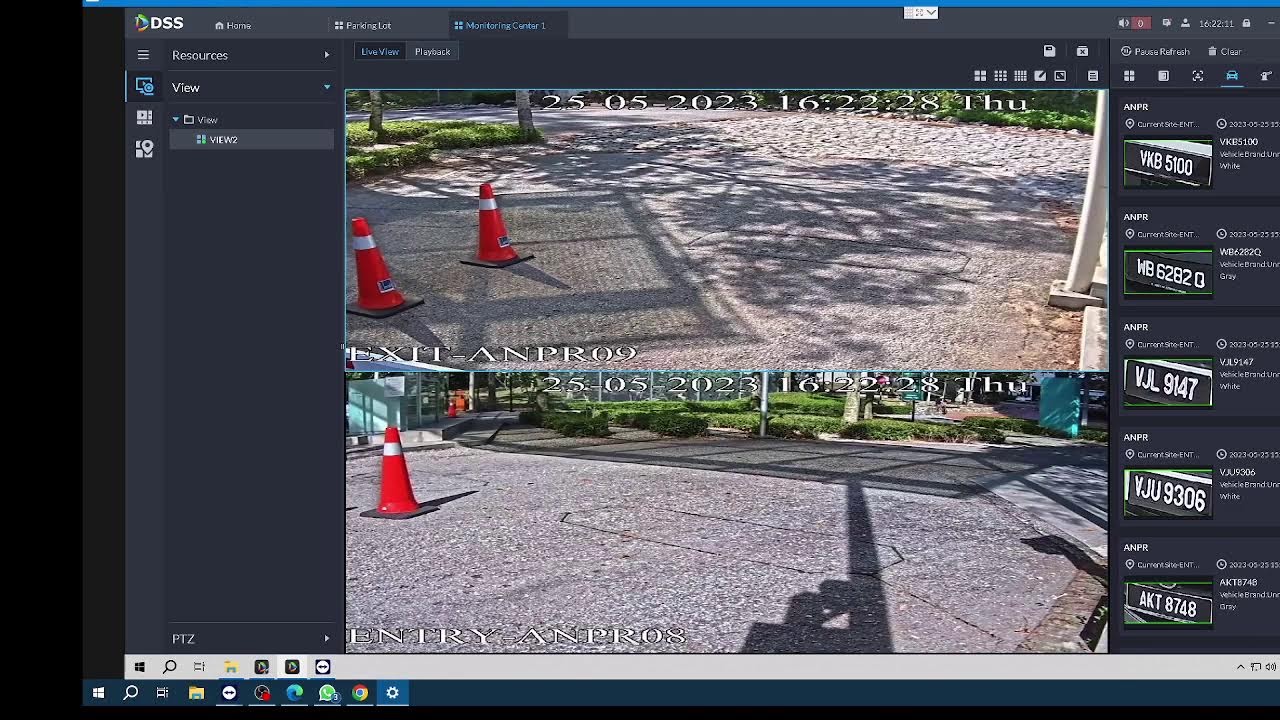This screenshot has height=720, width=1280.
Task: Click the AKT8748 plate number text
Action: (1238, 582)
